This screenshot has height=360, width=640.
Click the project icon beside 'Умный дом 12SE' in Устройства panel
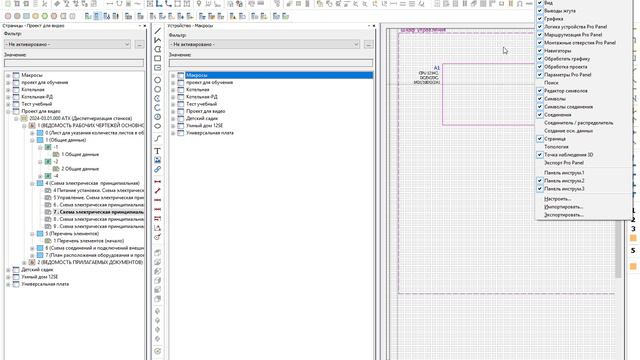pos(181,126)
